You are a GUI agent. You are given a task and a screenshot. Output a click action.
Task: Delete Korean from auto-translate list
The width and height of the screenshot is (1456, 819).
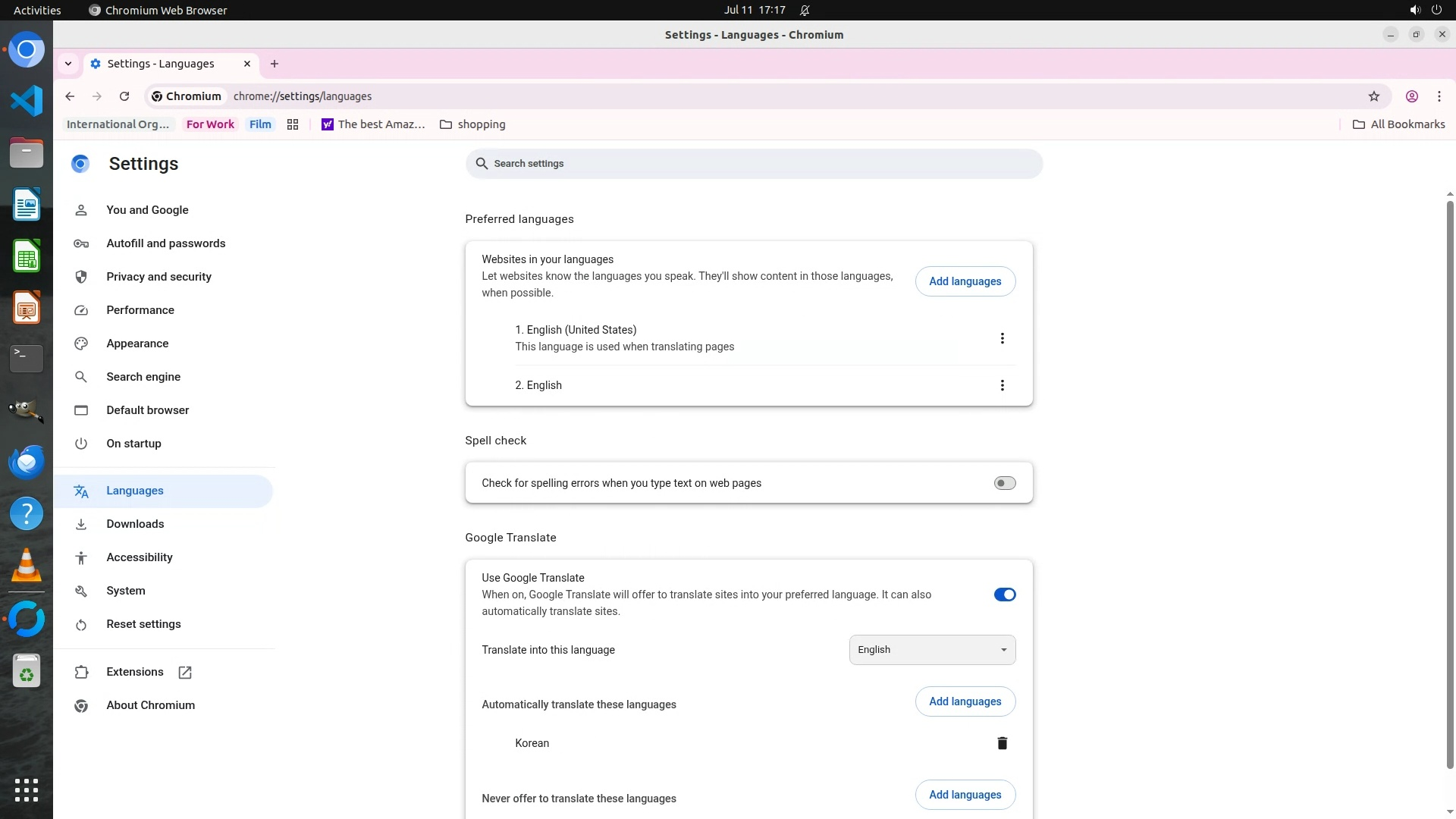click(1002, 743)
